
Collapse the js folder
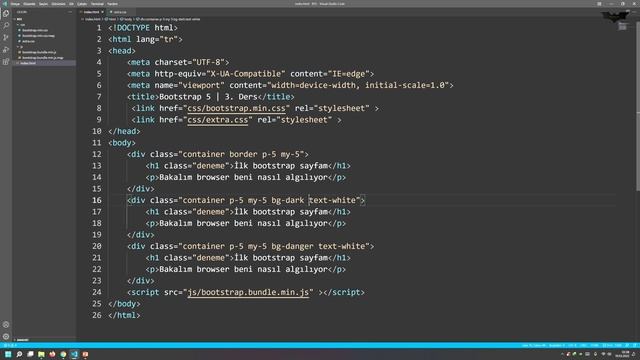pos(21,47)
